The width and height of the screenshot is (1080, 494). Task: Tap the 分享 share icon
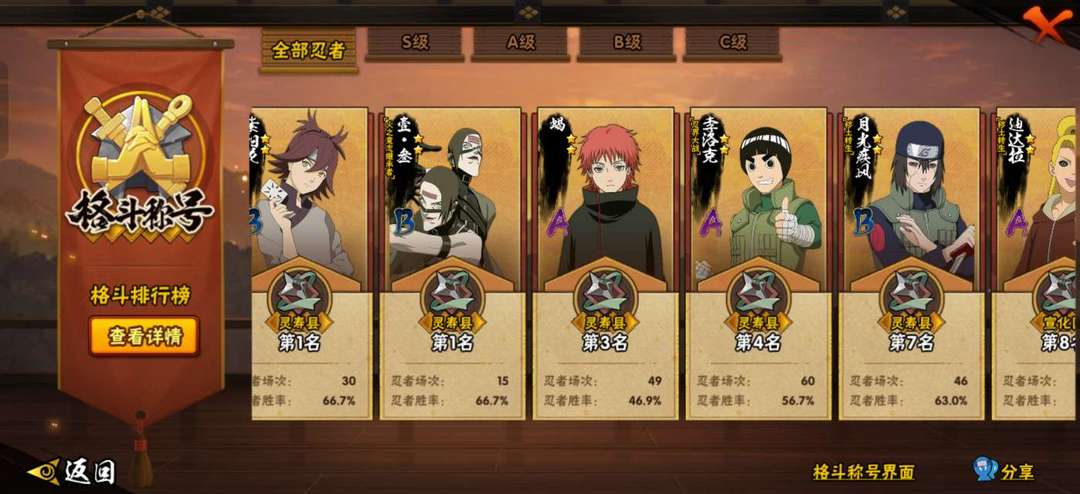(x=985, y=470)
